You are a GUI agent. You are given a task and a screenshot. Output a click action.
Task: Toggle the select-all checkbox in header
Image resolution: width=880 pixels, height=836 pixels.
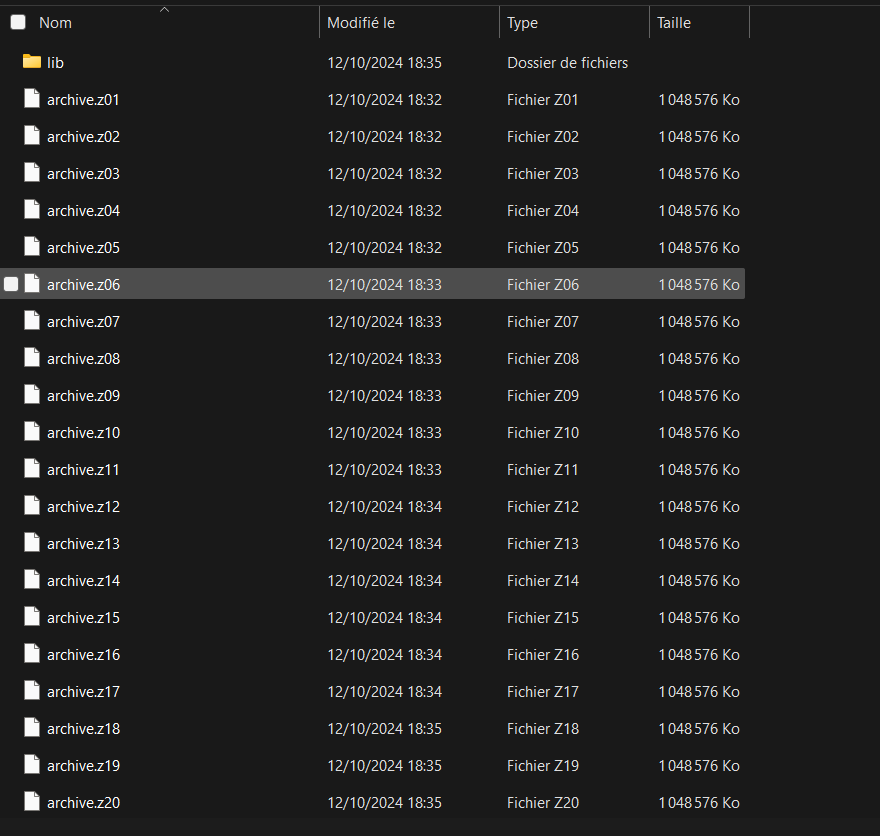click(18, 22)
